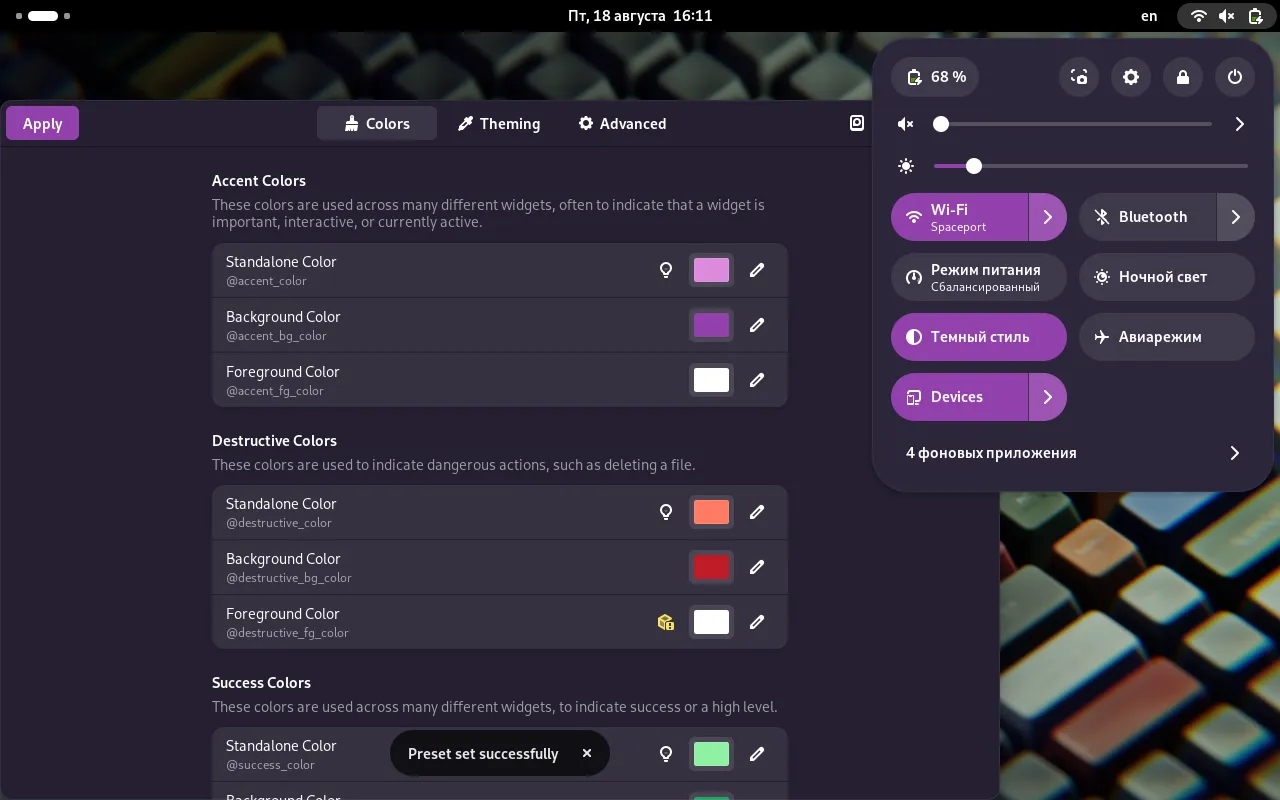Edit destructive Background Color with pencil icon
This screenshot has height=800, width=1280.
(757, 567)
